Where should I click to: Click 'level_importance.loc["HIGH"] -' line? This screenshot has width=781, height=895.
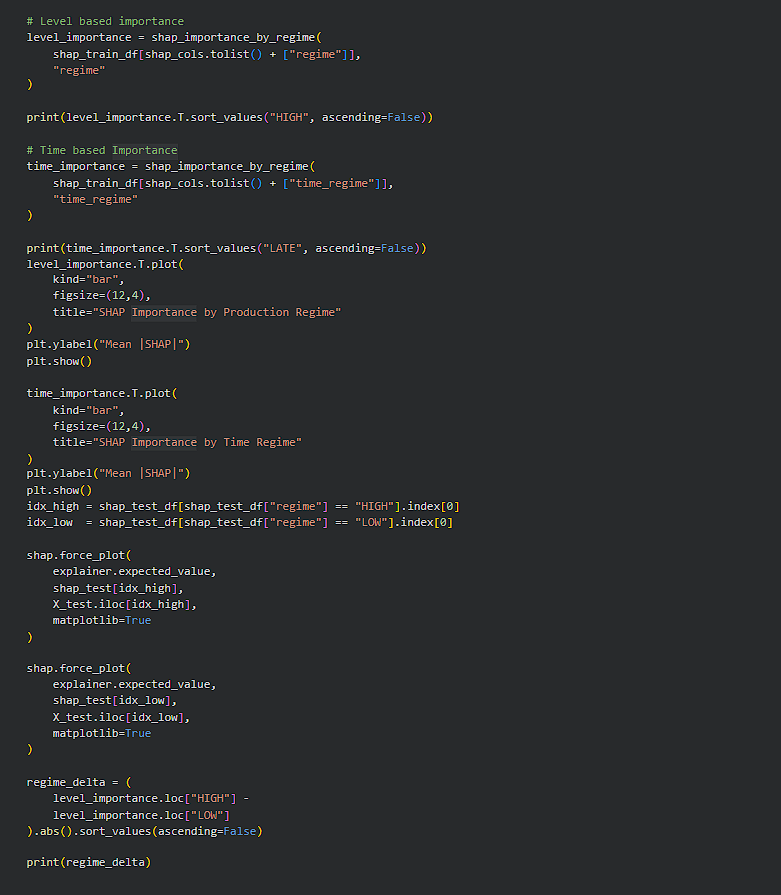[151, 799]
